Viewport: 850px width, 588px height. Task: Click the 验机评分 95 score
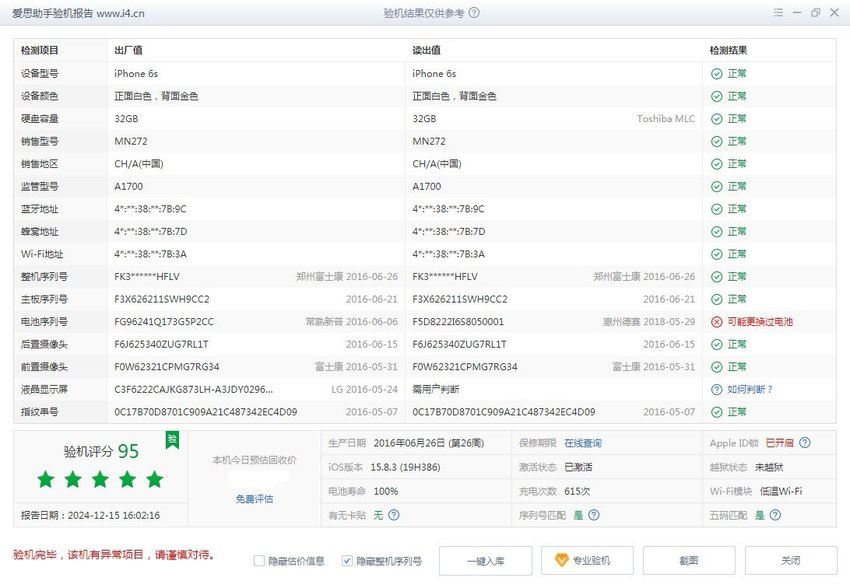(101, 451)
